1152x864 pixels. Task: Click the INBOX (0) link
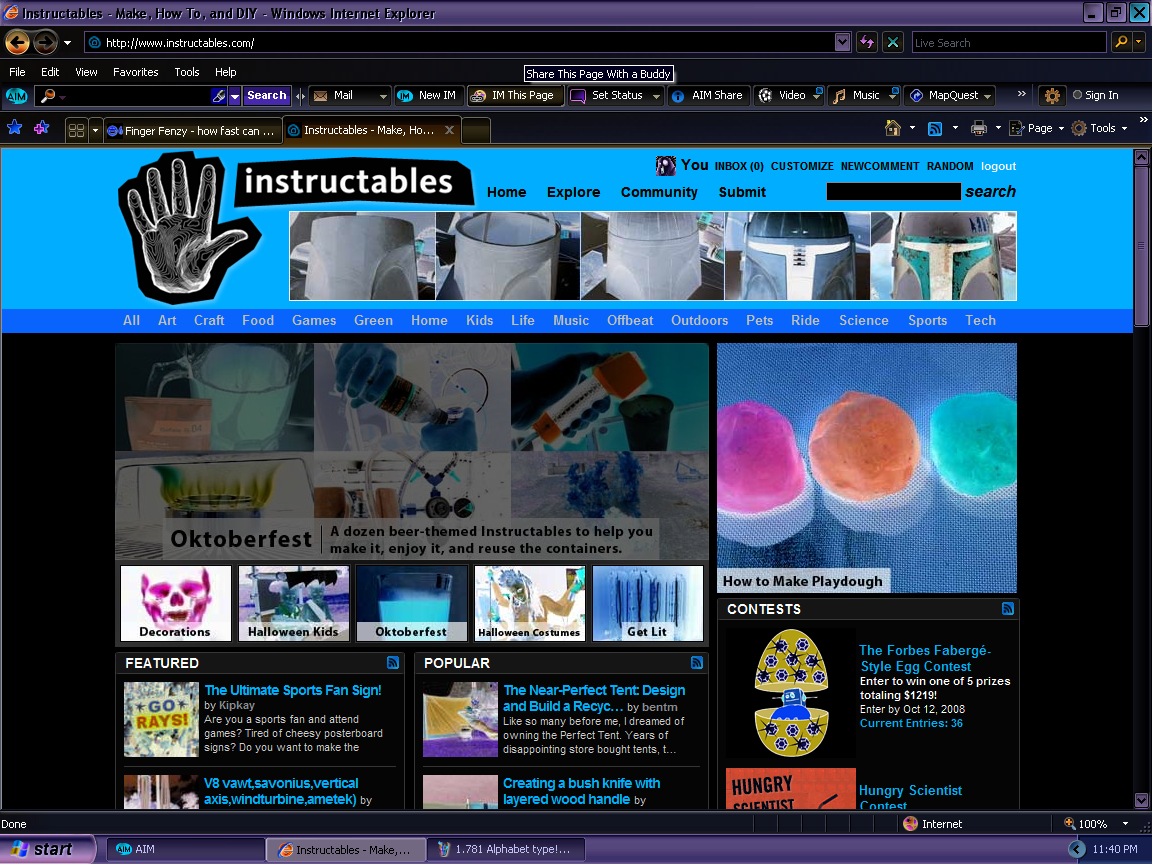[x=739, y=166]
